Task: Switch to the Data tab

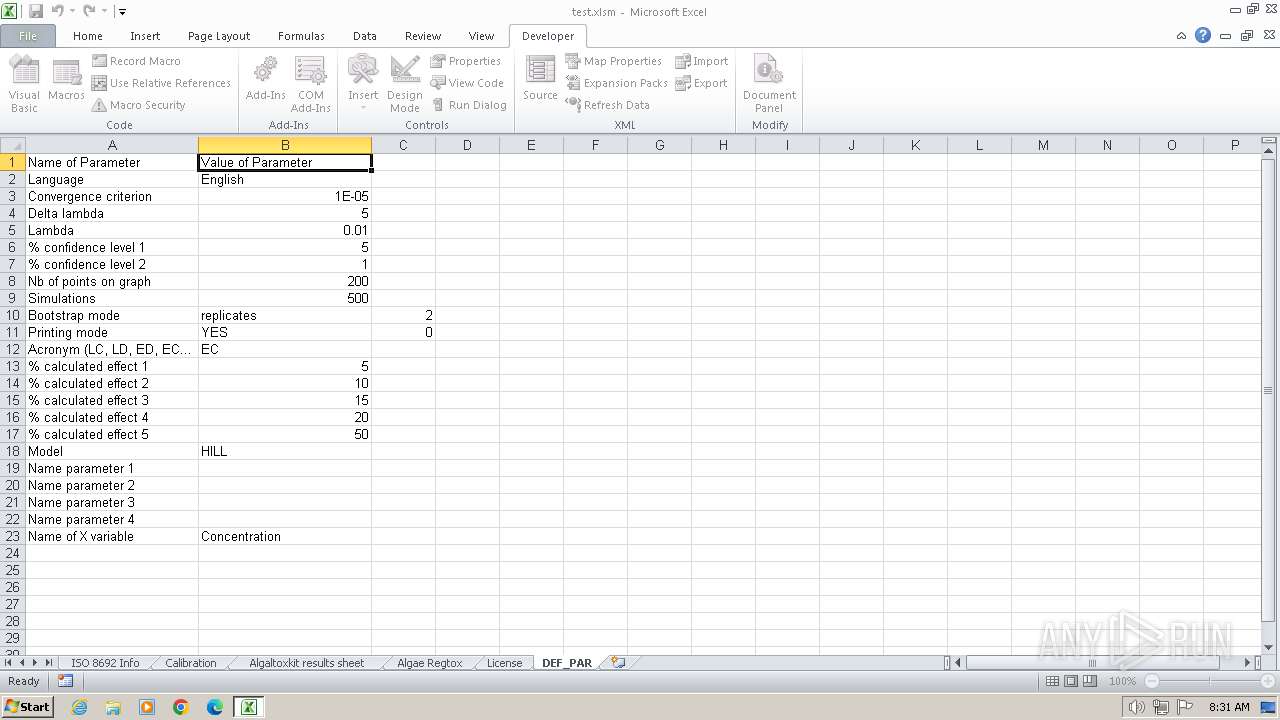Action: [x=365, y=36]
